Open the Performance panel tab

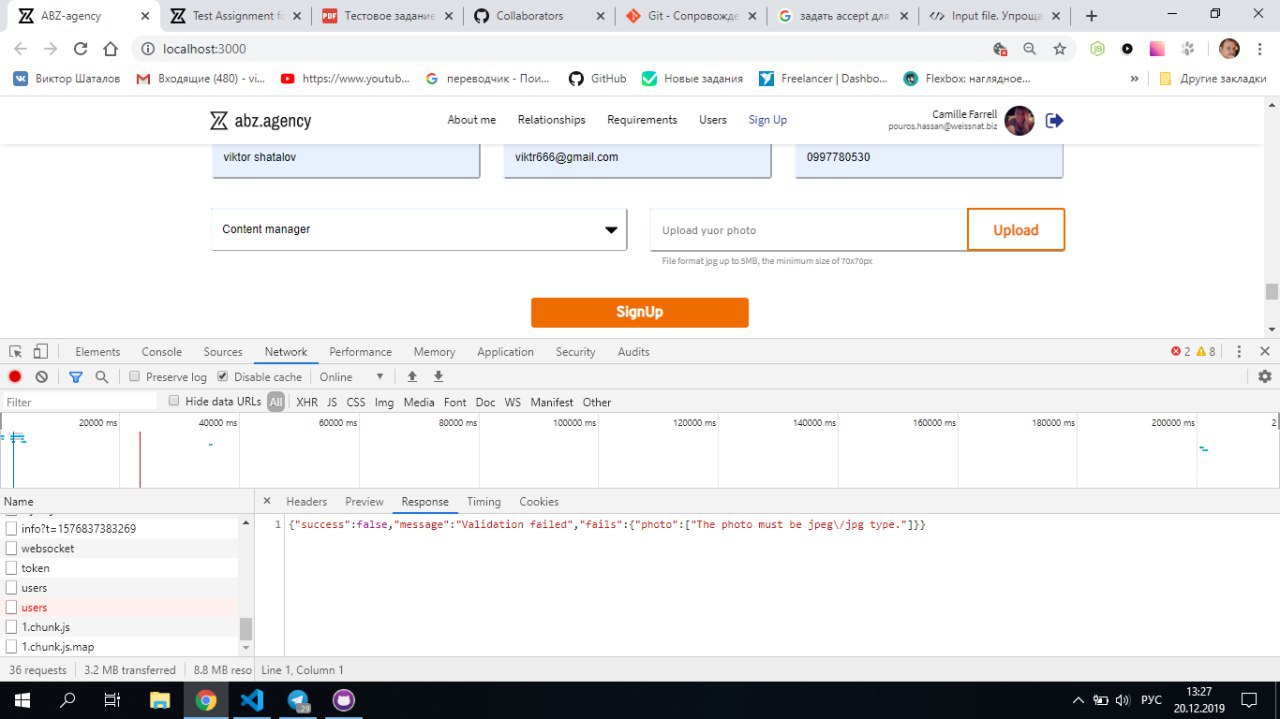tap(360, 351)
